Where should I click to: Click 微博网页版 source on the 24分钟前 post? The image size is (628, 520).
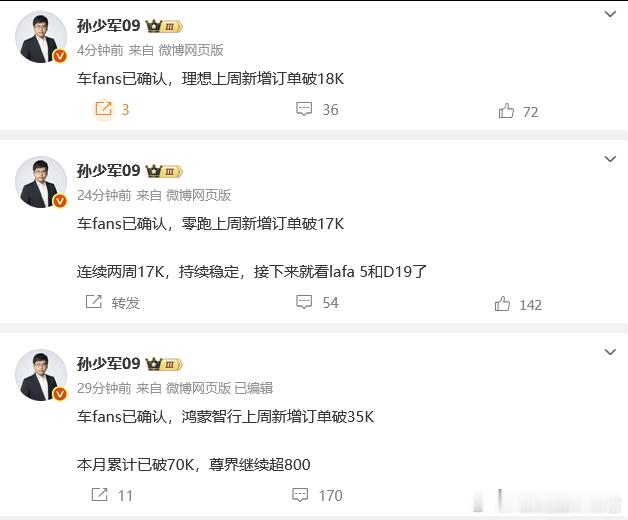[199, 195]
